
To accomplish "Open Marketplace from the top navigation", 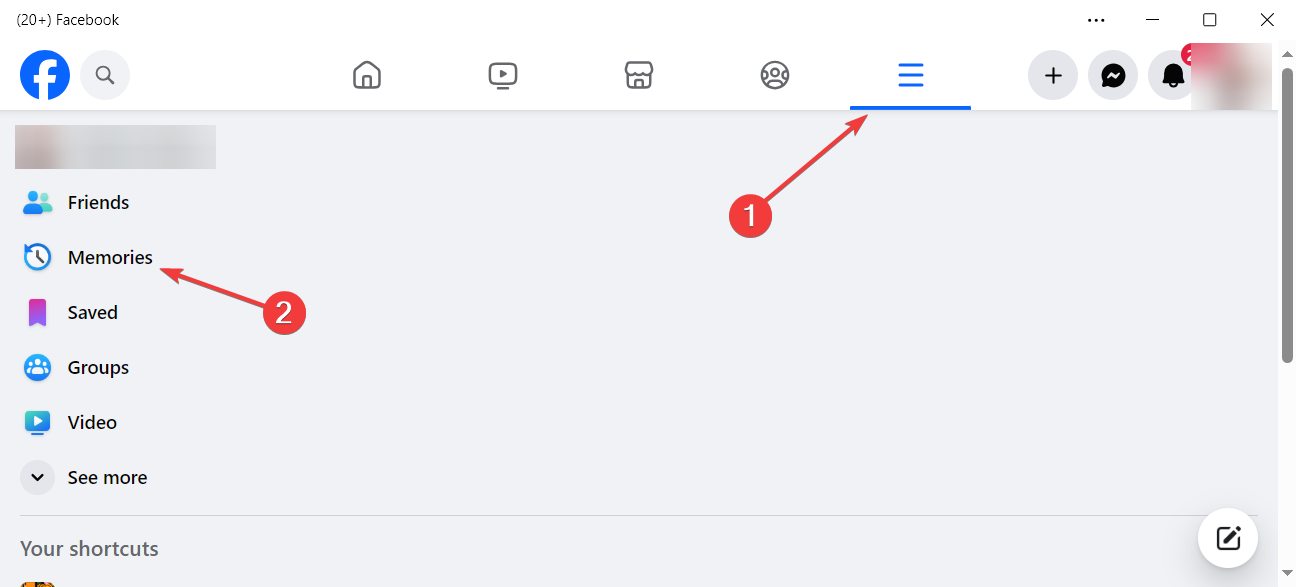I will 639,75.
